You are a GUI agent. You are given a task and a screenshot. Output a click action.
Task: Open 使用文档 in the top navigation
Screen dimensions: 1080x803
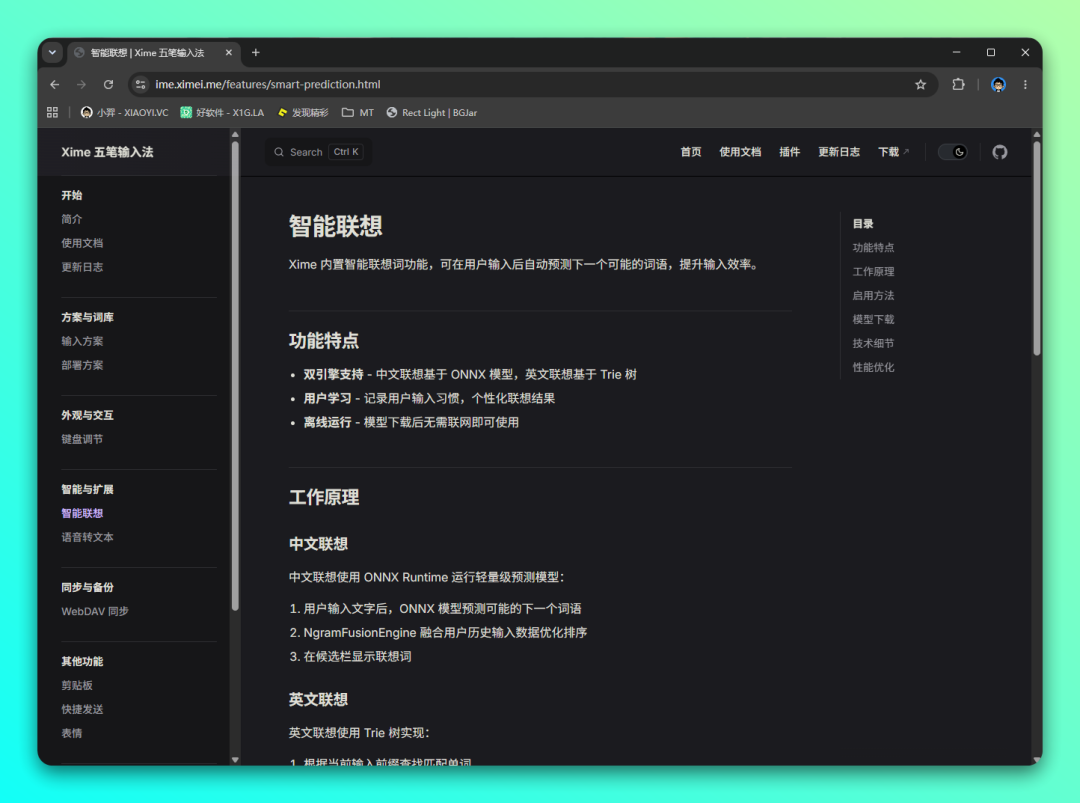coord(740,152)
